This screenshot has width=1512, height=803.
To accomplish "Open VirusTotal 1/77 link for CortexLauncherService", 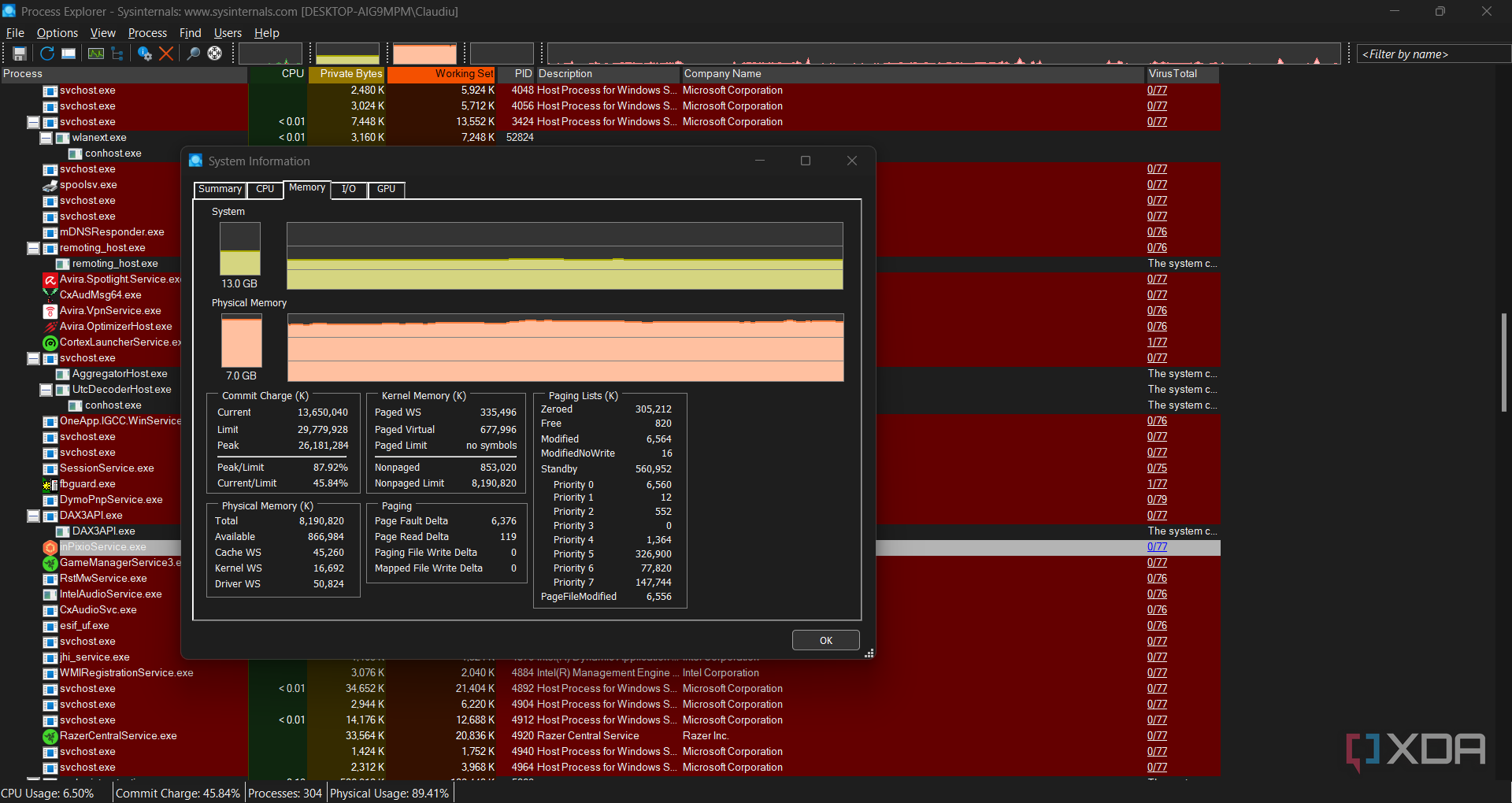I will point(1157,342).
